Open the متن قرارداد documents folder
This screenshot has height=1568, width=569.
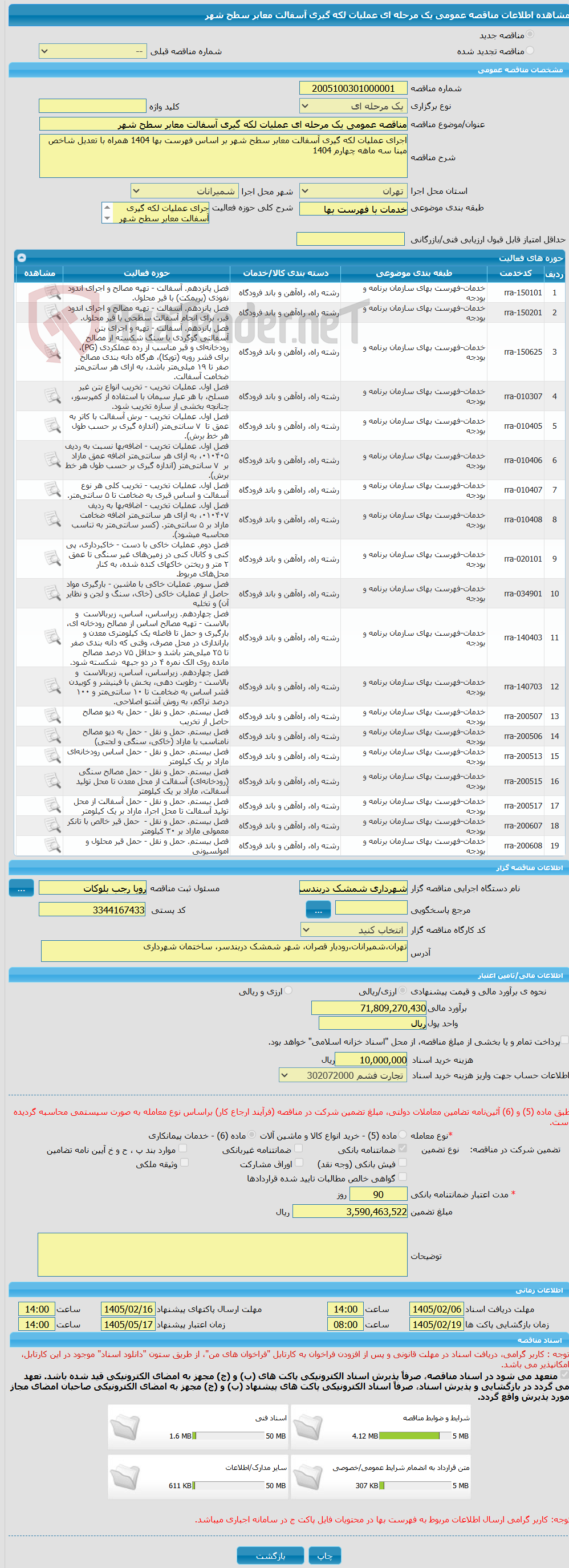coord(308,1478)
